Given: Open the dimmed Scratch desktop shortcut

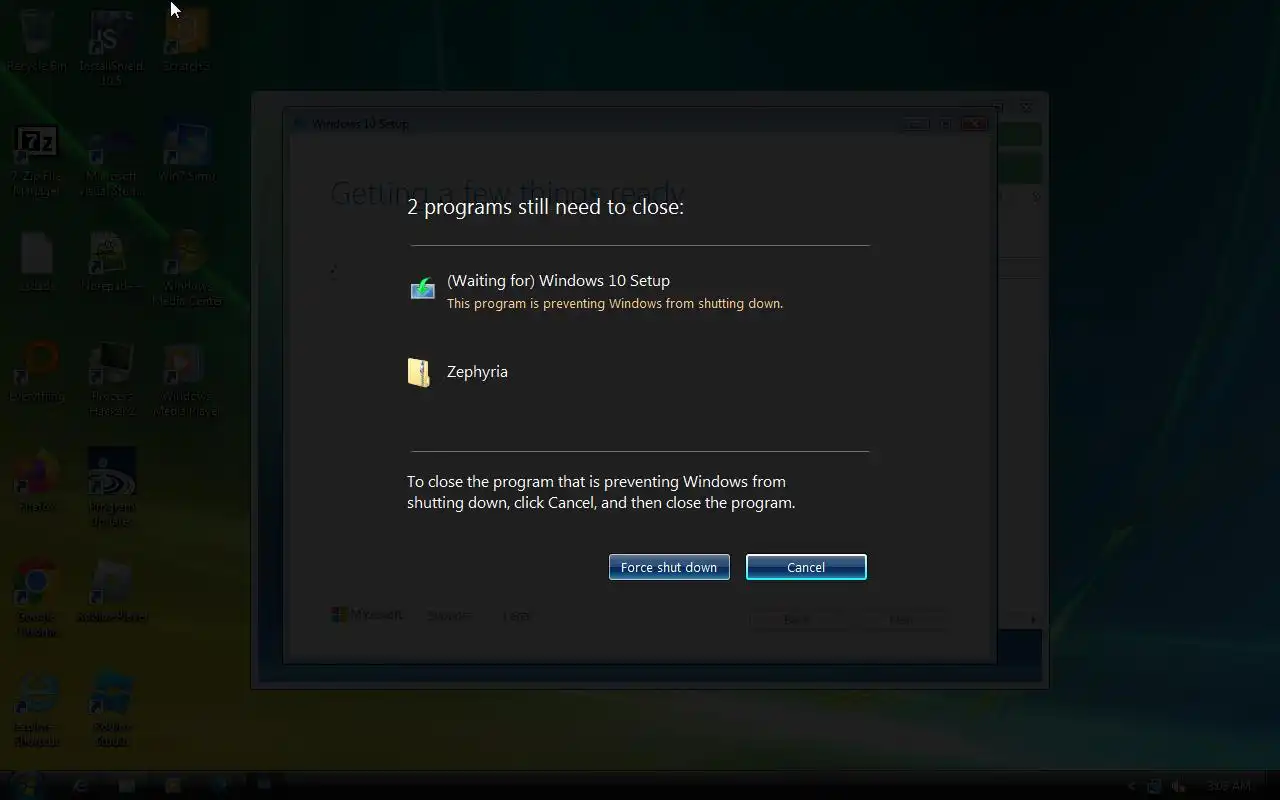Looking at the screenshot, I should tap(186, 42).
